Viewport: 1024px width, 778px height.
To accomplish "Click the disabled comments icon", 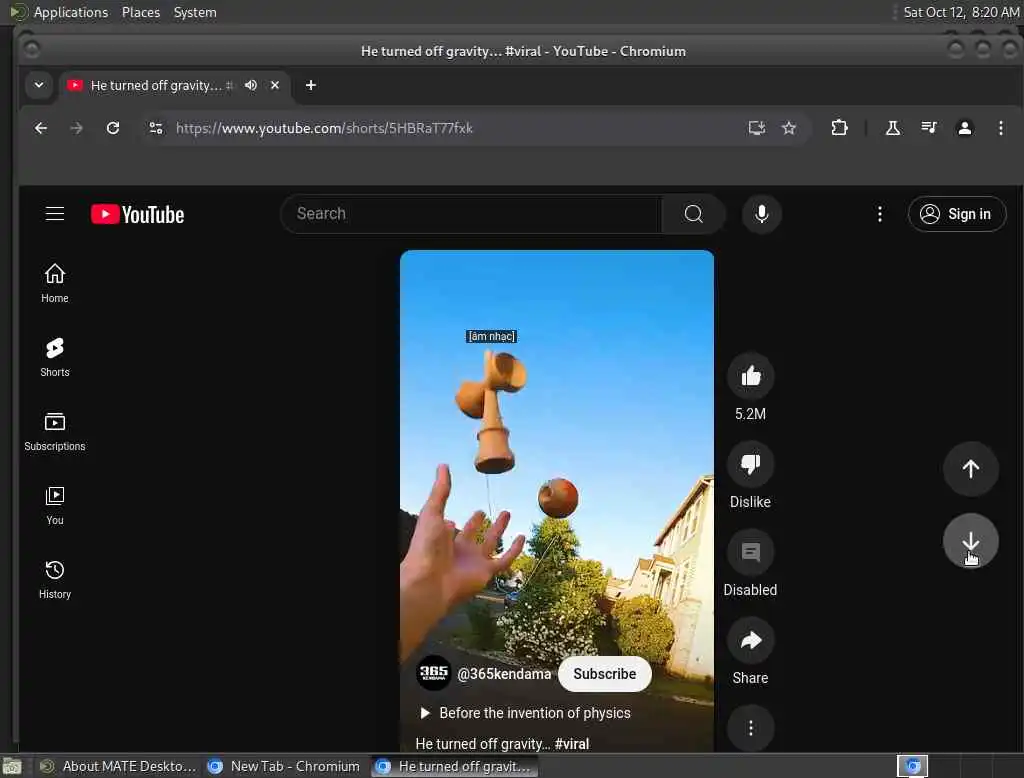I will (x=750, y=553).
